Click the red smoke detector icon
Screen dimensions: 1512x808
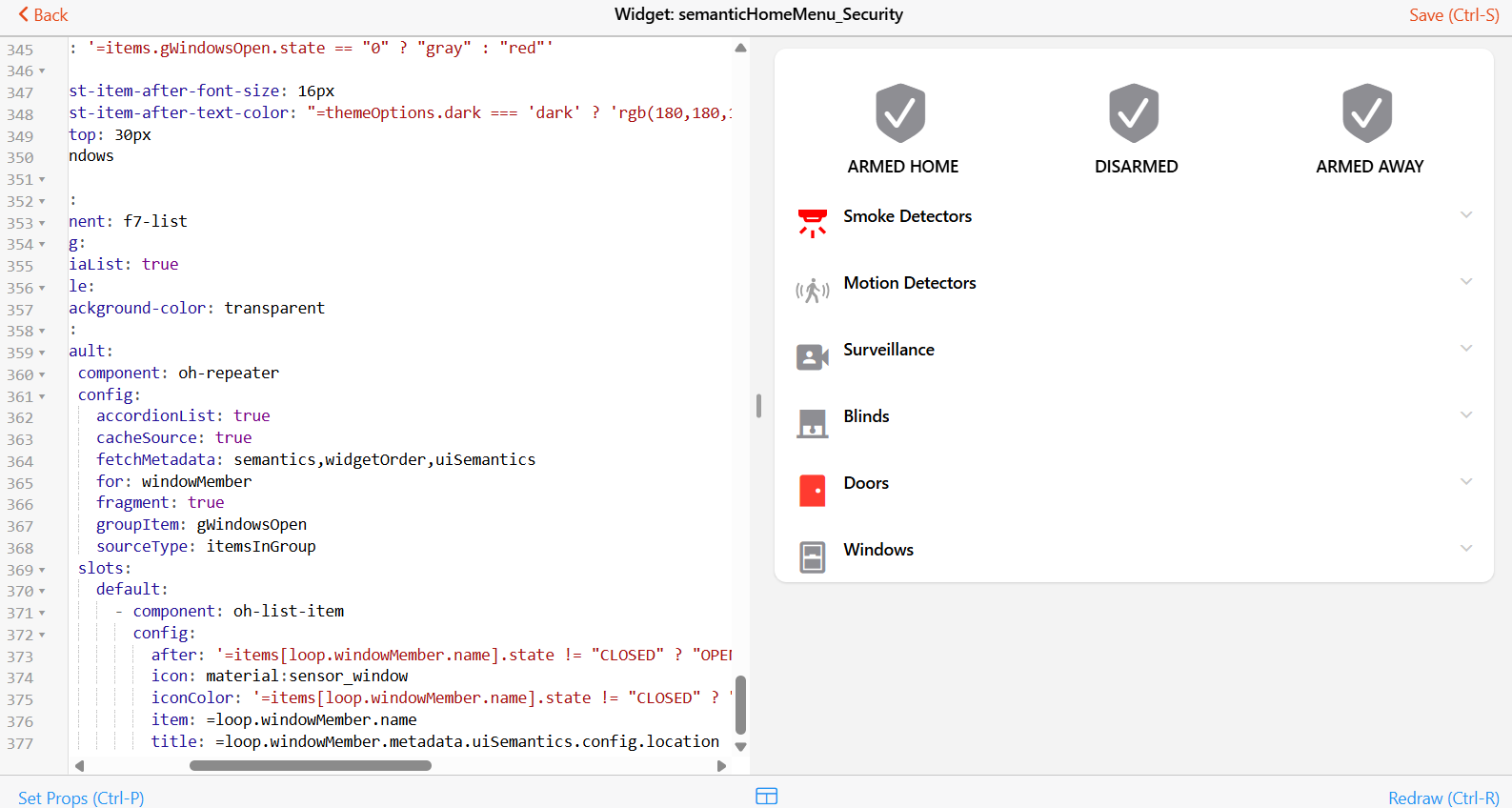point(812,222)
